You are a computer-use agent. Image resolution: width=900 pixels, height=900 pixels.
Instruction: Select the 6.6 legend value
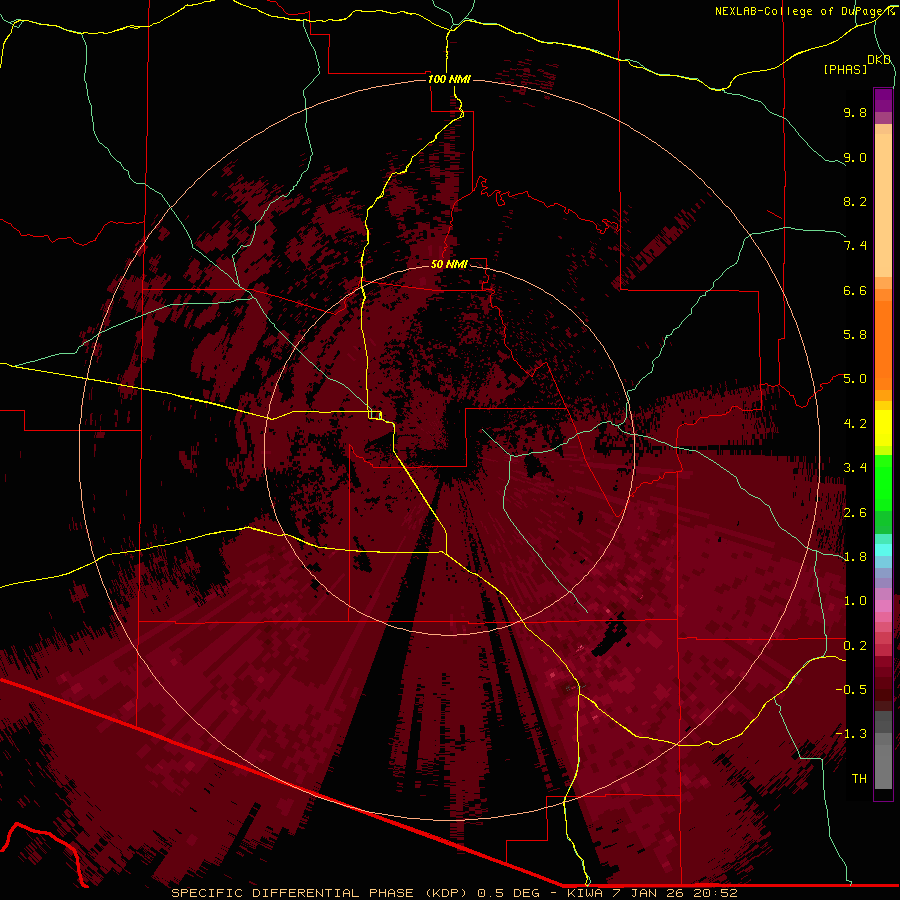click(x=855, y=290)
